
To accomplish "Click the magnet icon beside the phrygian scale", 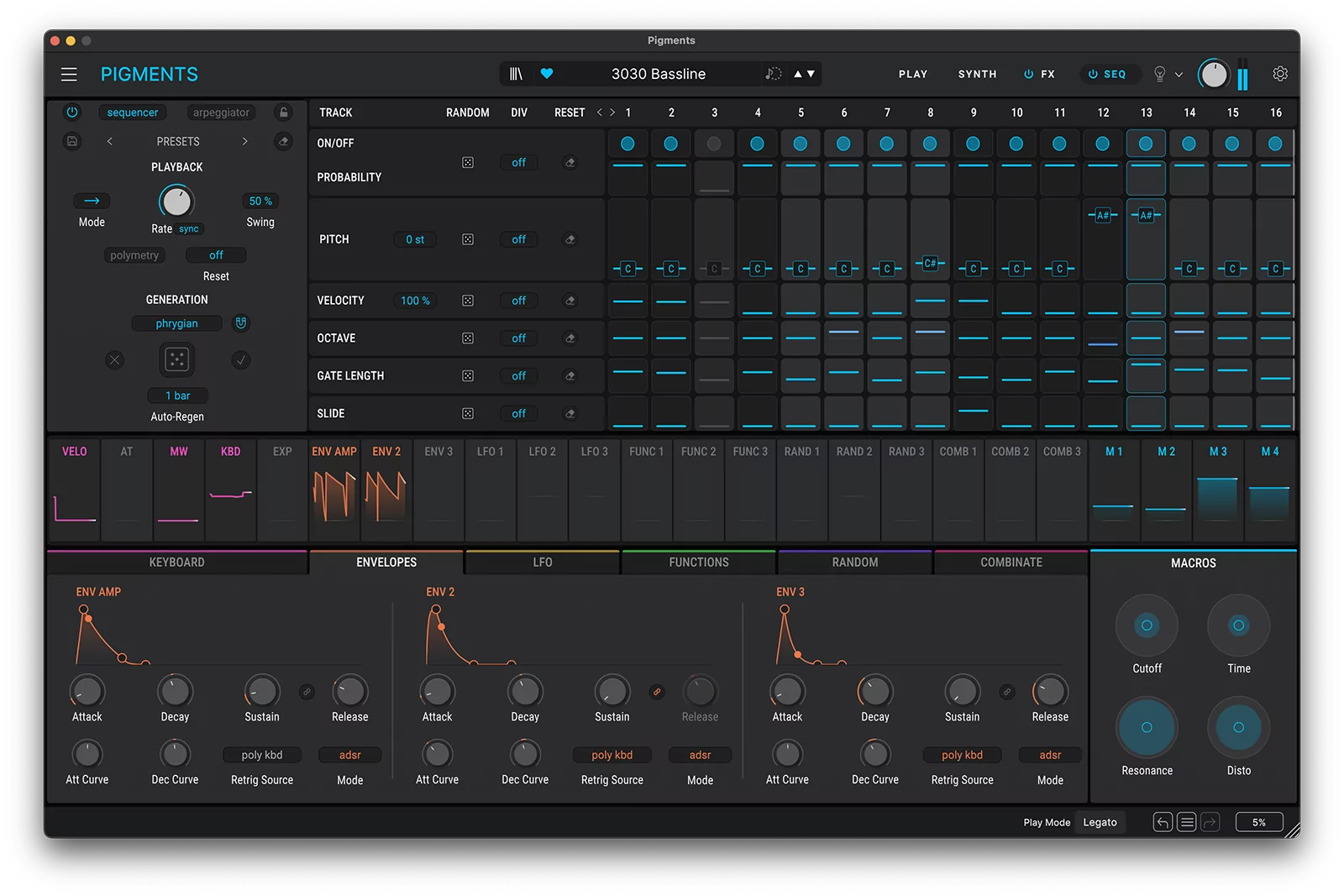I will (x=241, y=322).
